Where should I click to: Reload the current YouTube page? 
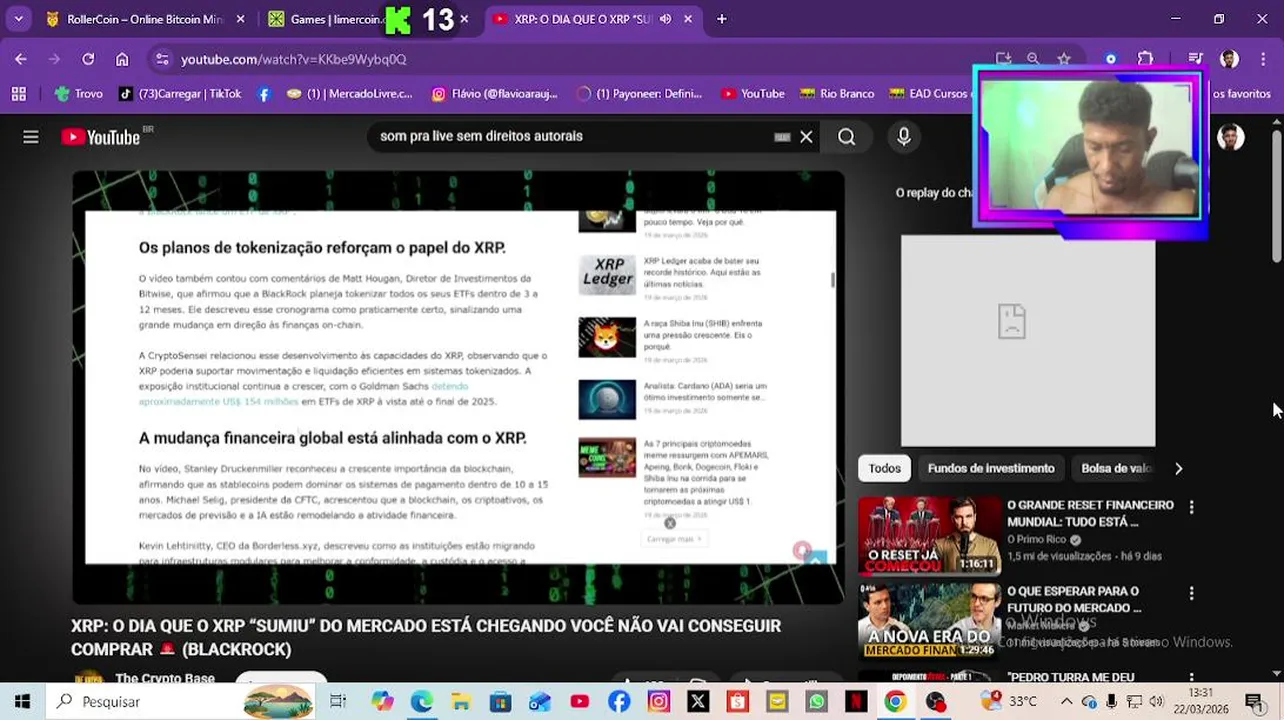coord(88,59)
